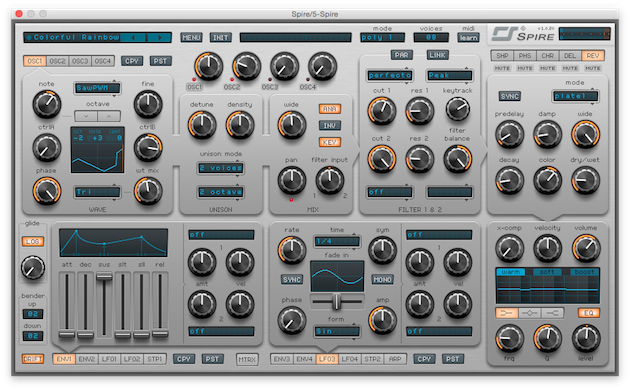Screen dimensions: 630x390
Task: Click the wt mix knob
Action: (x=147, y=191)
